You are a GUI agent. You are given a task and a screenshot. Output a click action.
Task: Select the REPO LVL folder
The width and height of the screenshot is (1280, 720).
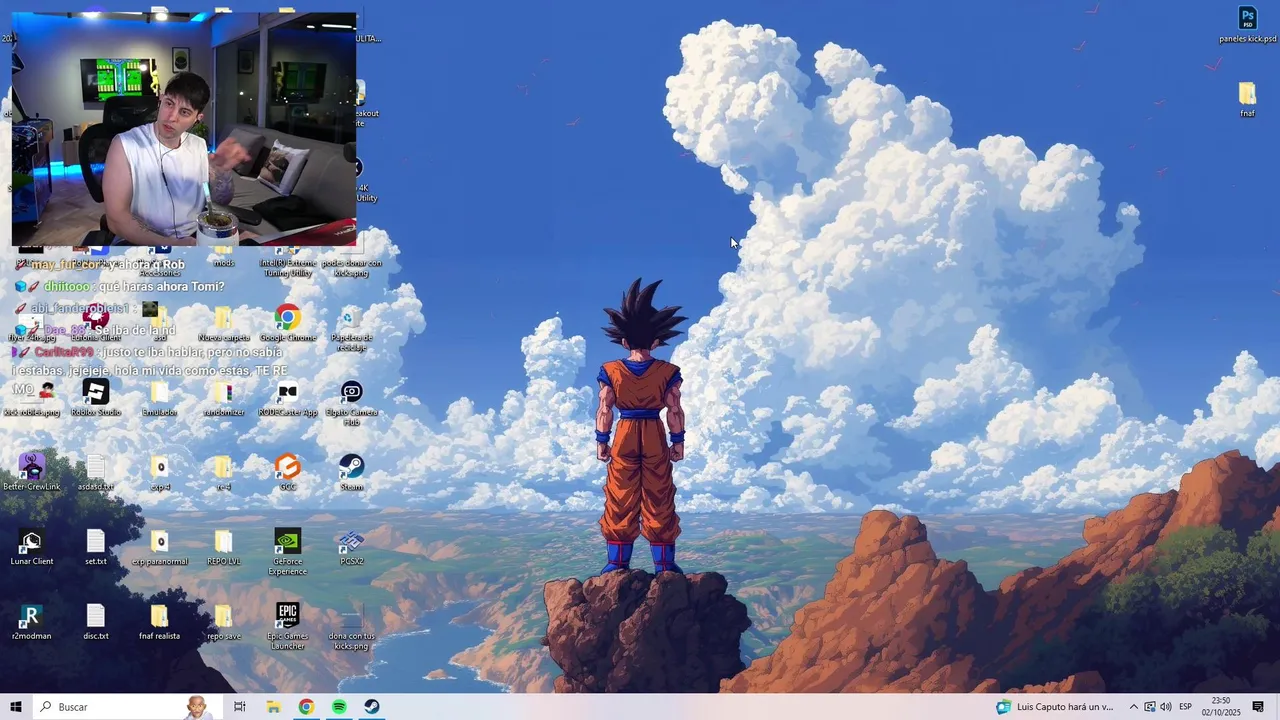(x=223, y=547)
